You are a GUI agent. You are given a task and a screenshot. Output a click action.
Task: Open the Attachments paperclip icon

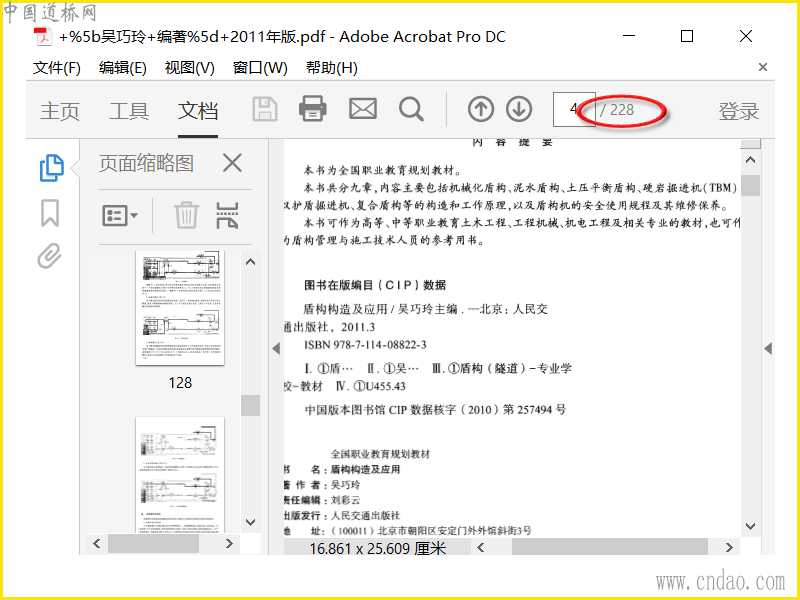(49, 256)
